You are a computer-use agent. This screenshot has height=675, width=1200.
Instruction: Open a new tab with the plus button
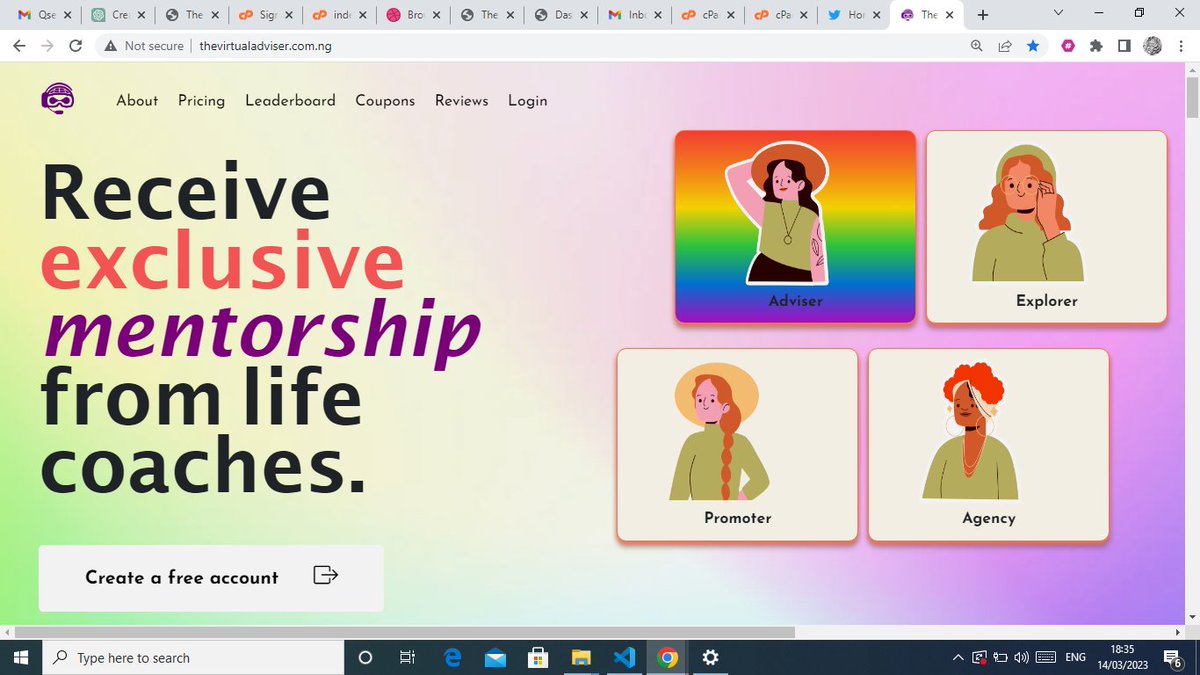tap(982, 15)
